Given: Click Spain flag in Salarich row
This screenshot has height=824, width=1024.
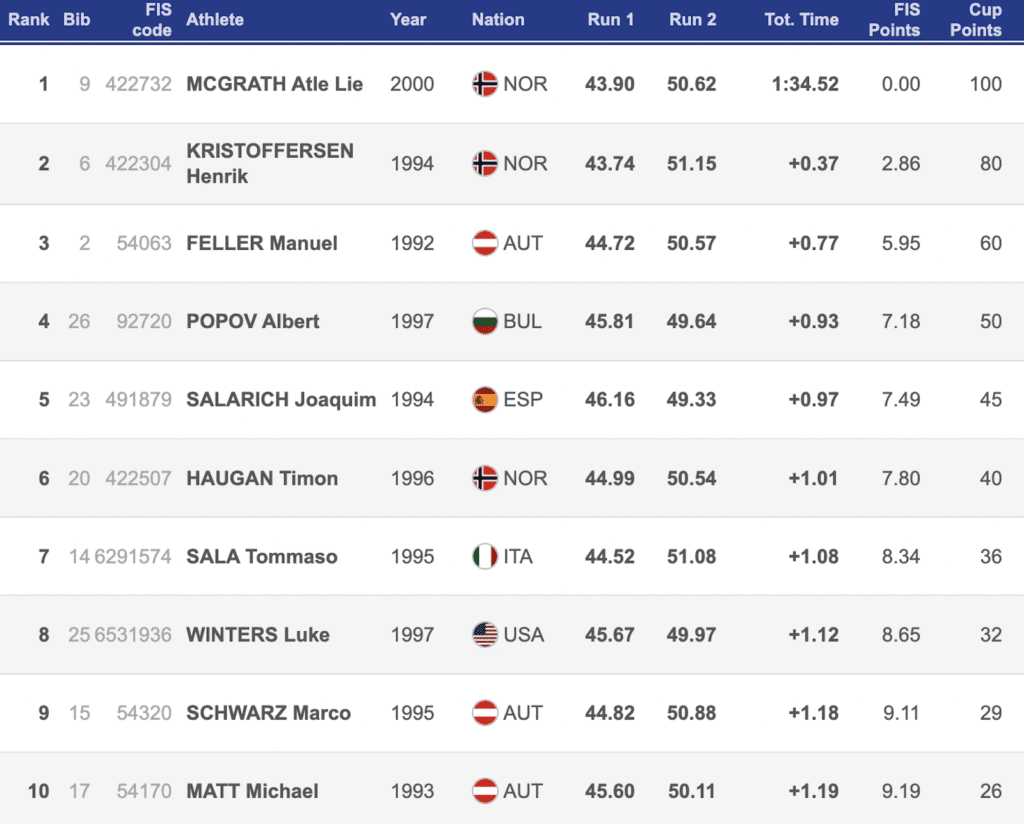Looking at the screenshot, I should [485, 400].
